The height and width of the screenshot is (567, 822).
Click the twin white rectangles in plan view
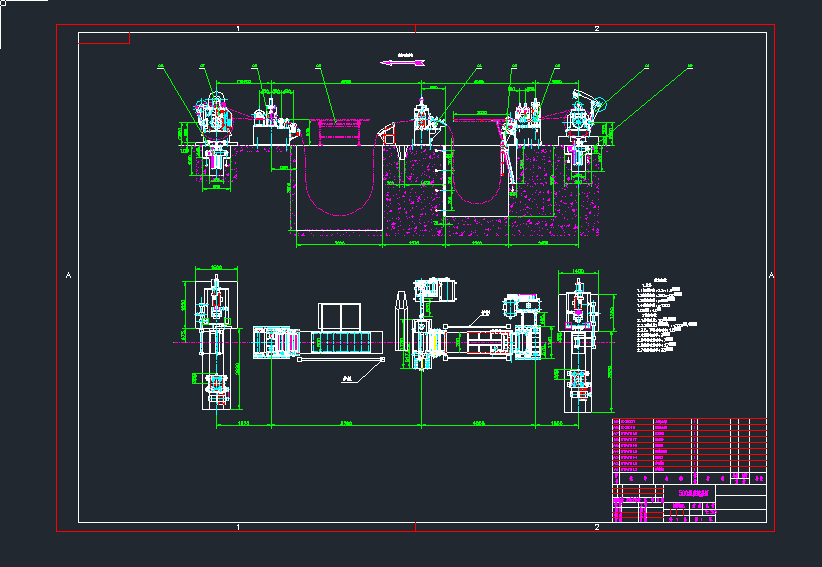pyautogui.click(x=340, y=317)
